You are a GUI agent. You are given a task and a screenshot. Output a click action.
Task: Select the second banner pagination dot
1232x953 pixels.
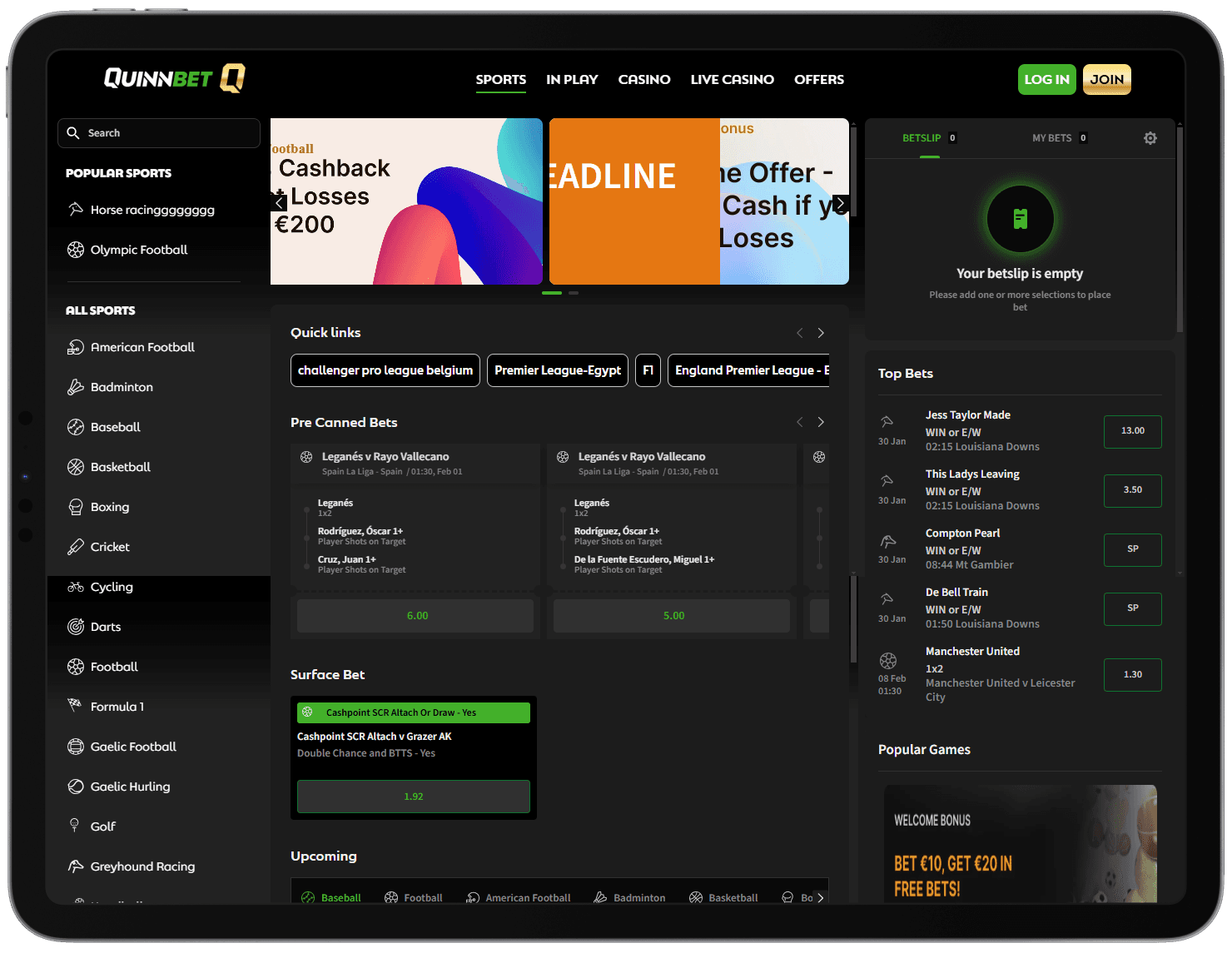coord(574,293)
